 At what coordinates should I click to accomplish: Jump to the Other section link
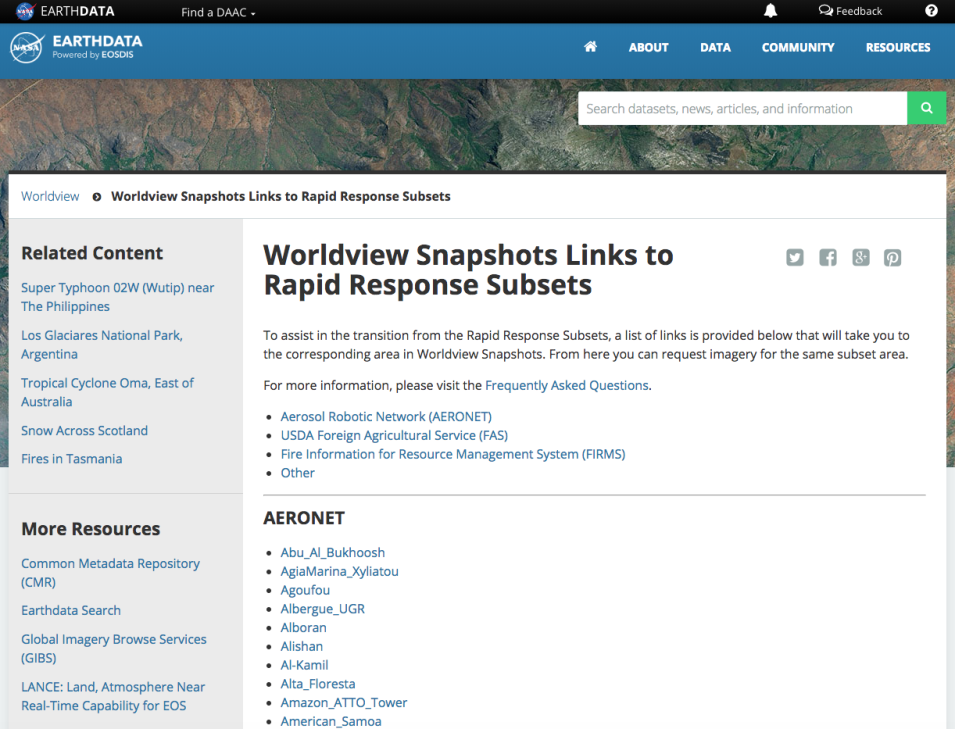tap(297, 473)
